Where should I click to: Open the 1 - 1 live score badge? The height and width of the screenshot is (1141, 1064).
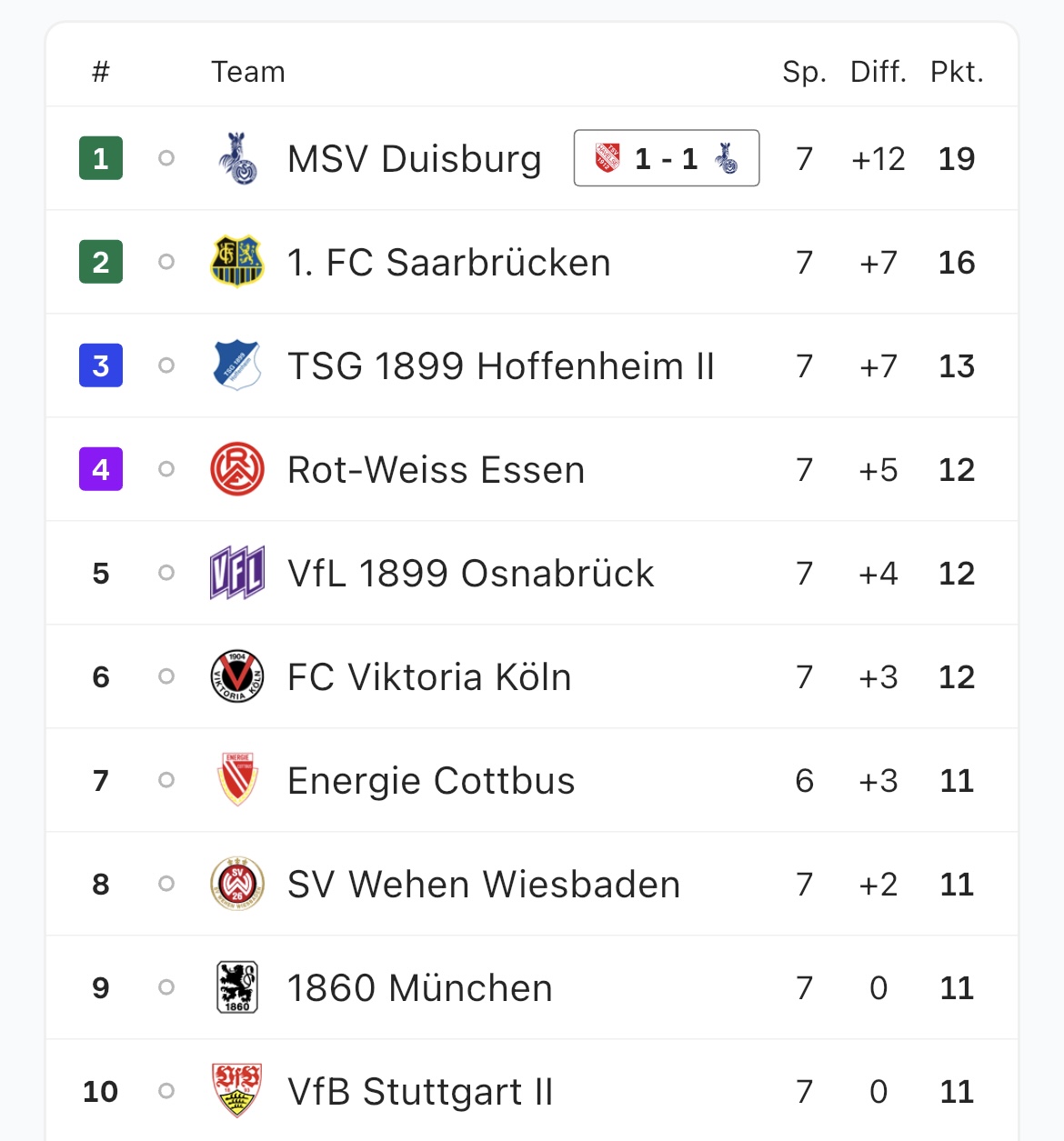pos(667,158)
